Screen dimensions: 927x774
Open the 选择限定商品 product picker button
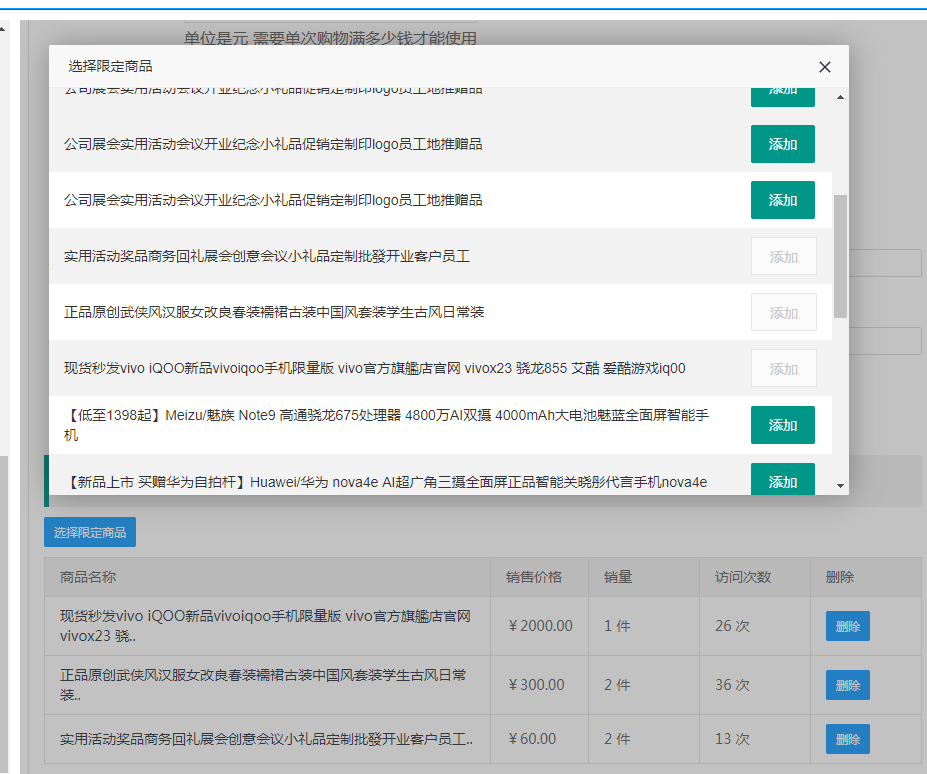(x=90, y=533)
